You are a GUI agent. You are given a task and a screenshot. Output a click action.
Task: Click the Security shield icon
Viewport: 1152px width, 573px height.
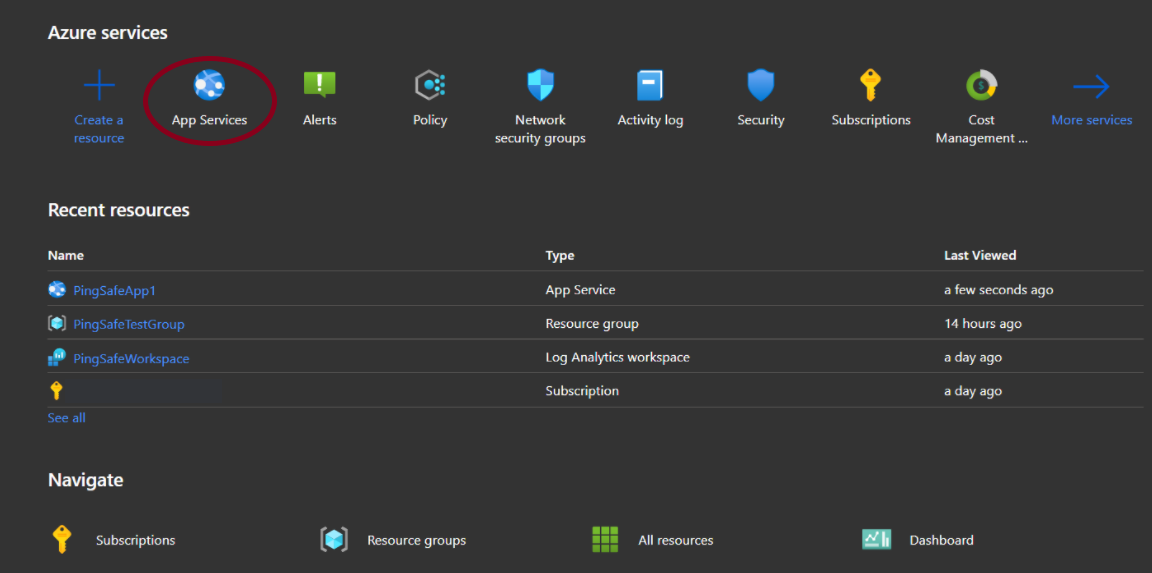click(761, 87)
